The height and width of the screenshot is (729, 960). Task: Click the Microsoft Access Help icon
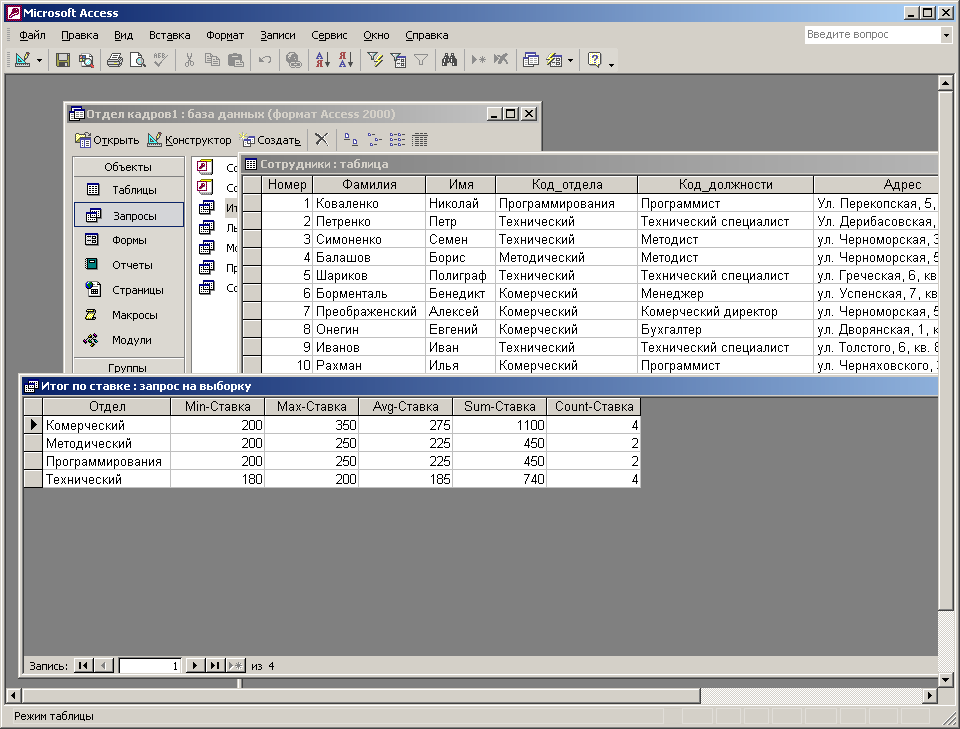(x=594, y=60)
